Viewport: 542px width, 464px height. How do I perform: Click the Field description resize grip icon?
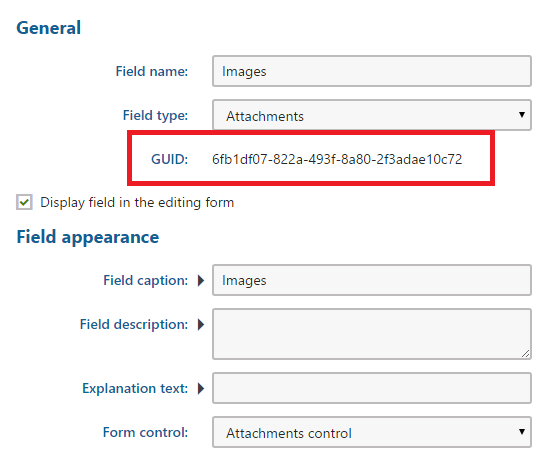click(525, 353)
